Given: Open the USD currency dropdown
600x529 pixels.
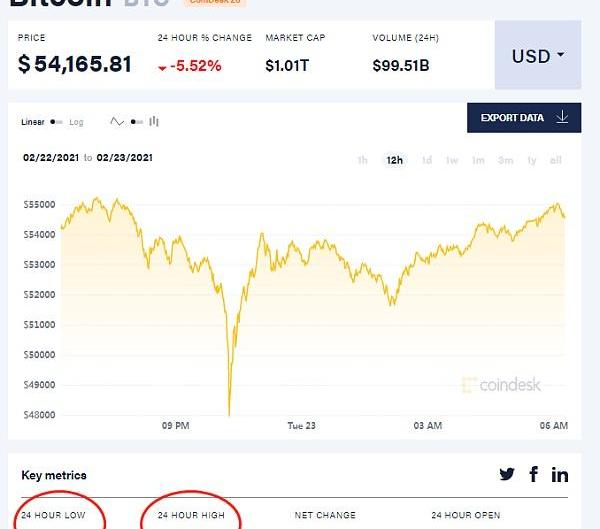Looking at the screenshot, I should point(538,56).
